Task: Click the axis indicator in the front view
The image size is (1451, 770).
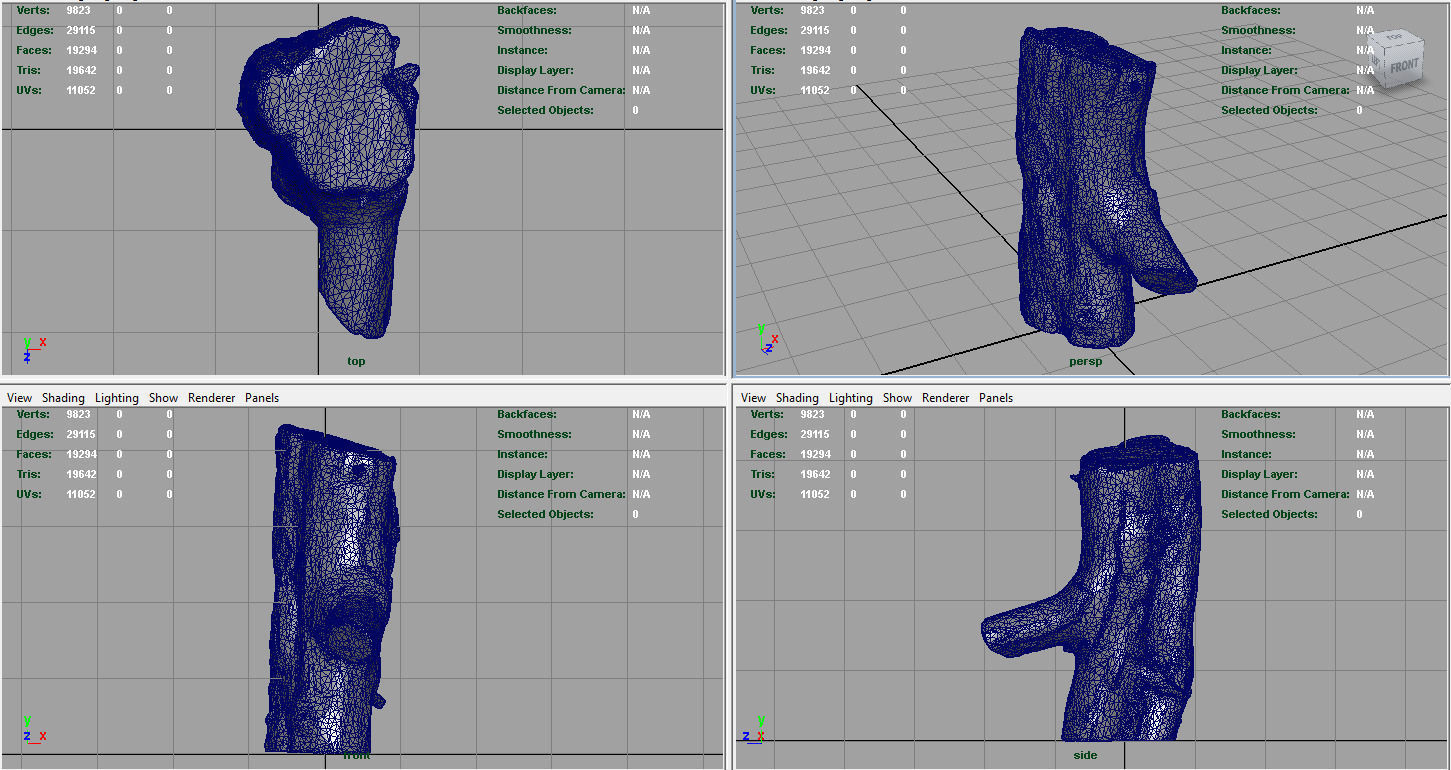Action: [33, 728]
